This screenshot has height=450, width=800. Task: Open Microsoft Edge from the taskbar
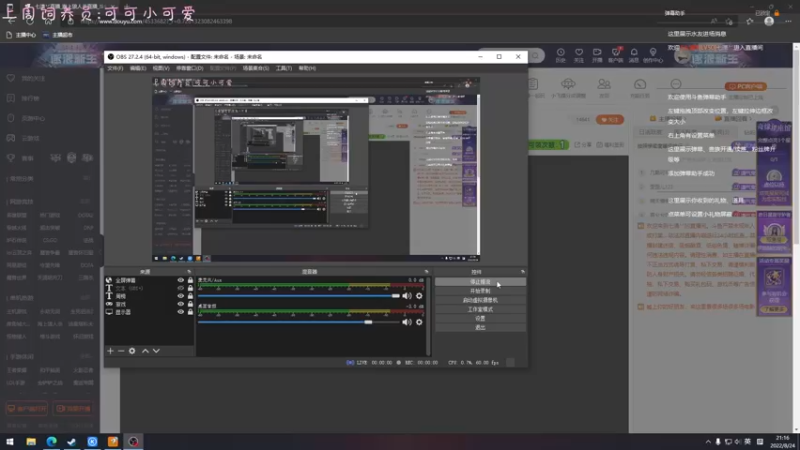click(52, 442)
